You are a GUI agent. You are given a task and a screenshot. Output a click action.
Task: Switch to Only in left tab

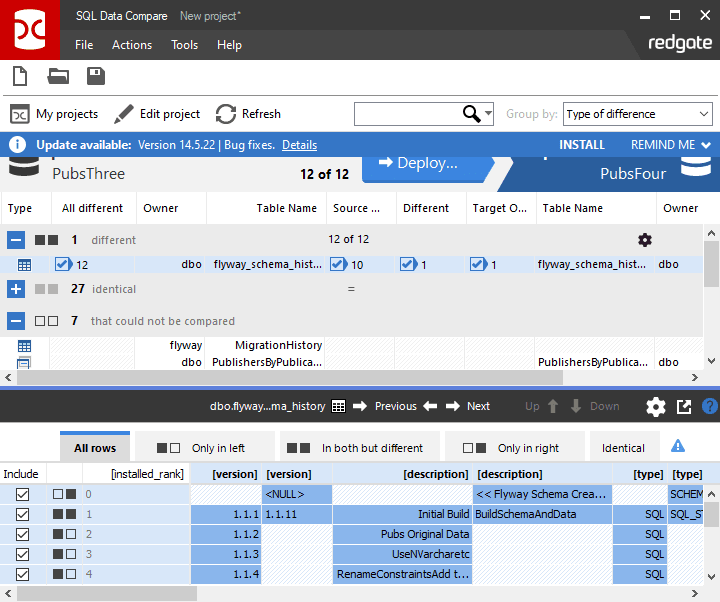(x=205, y=448)
